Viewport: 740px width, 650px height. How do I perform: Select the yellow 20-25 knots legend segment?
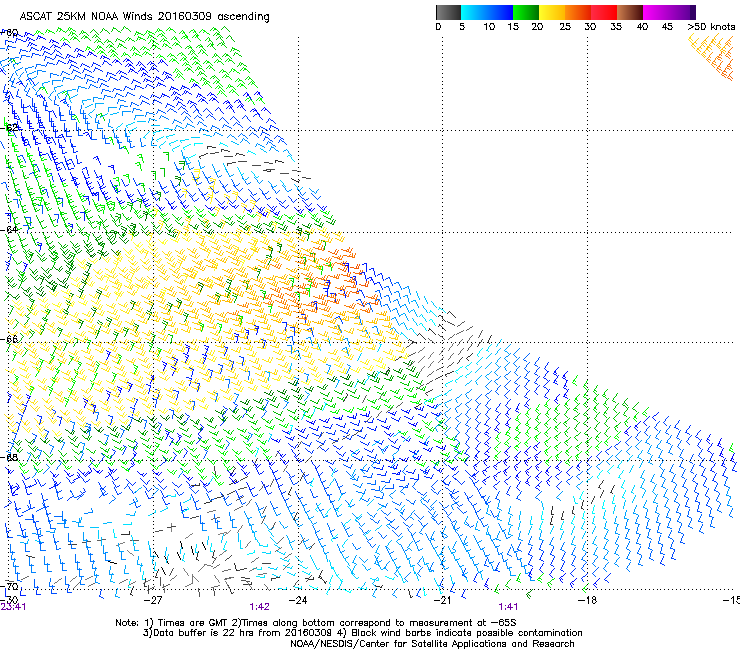pos(552,12)
